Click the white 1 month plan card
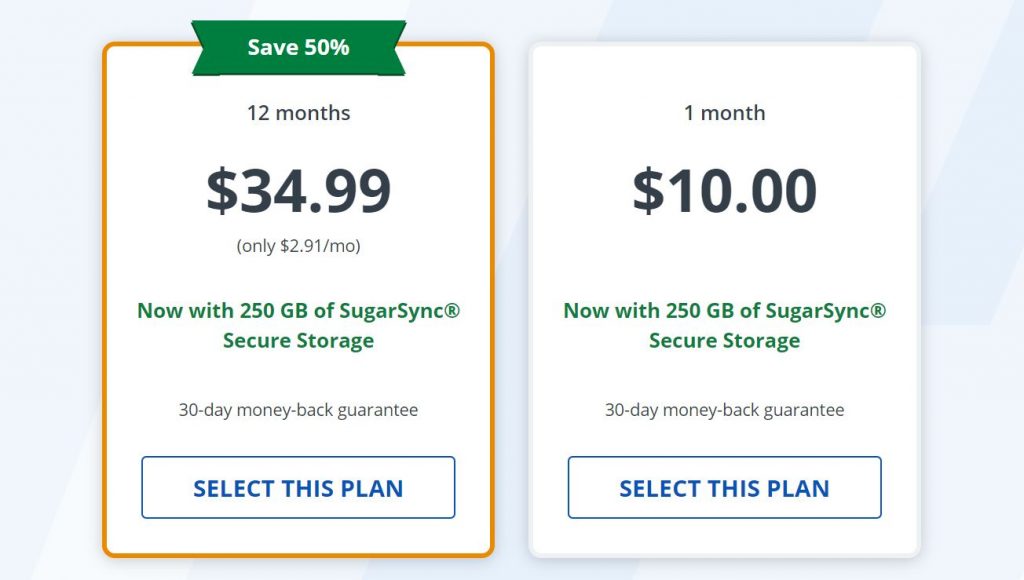Viewport: 1024px width, 580px height. [724, 300]
